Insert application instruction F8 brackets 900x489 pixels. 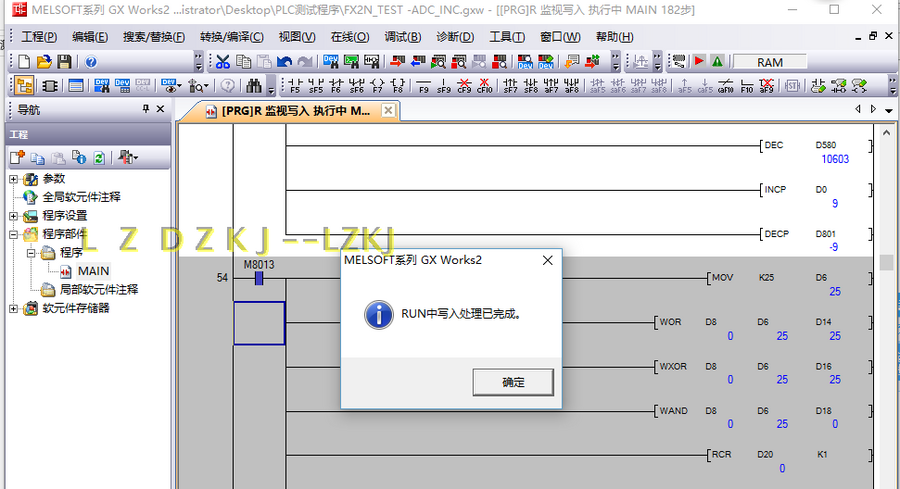[398, 86]
